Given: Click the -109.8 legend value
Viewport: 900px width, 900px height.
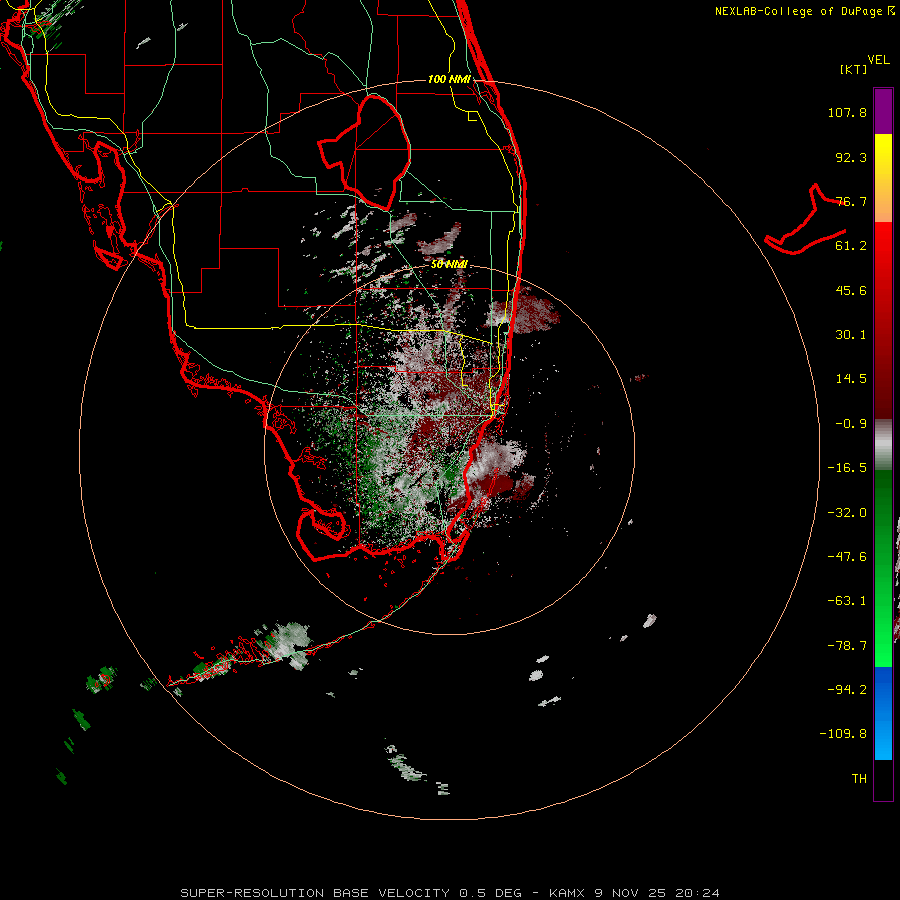Looking at the screenshot, I should point(843,734).
